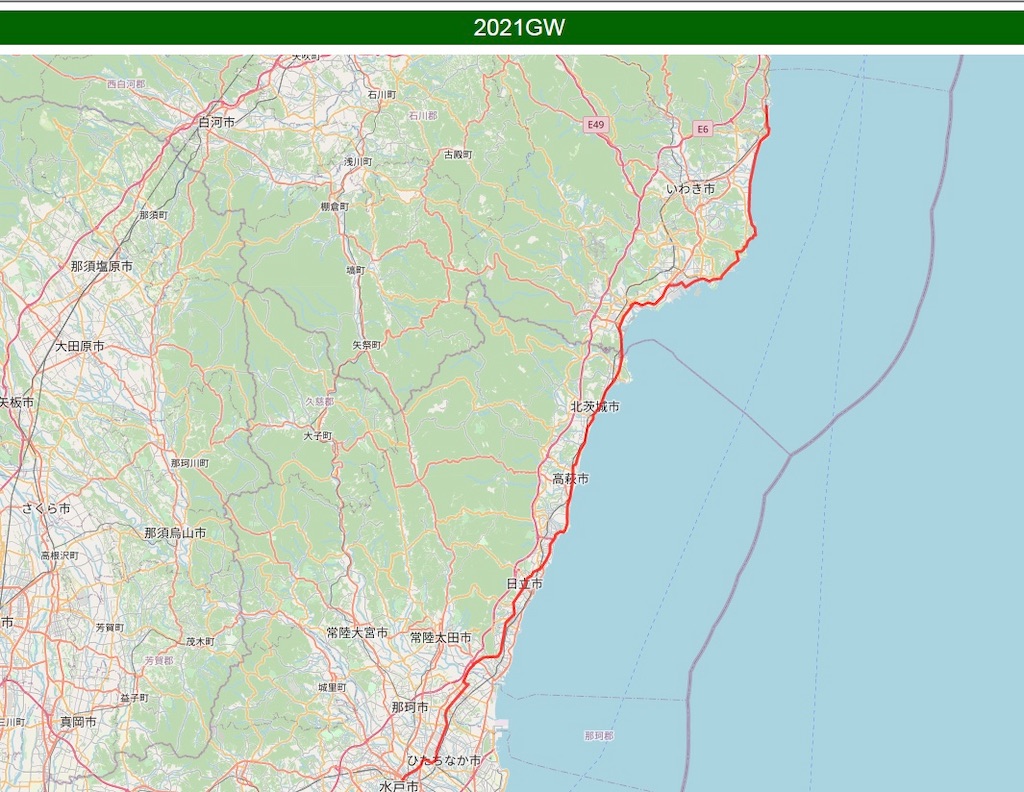Click the 西白河郡 district label

[126, 84]
